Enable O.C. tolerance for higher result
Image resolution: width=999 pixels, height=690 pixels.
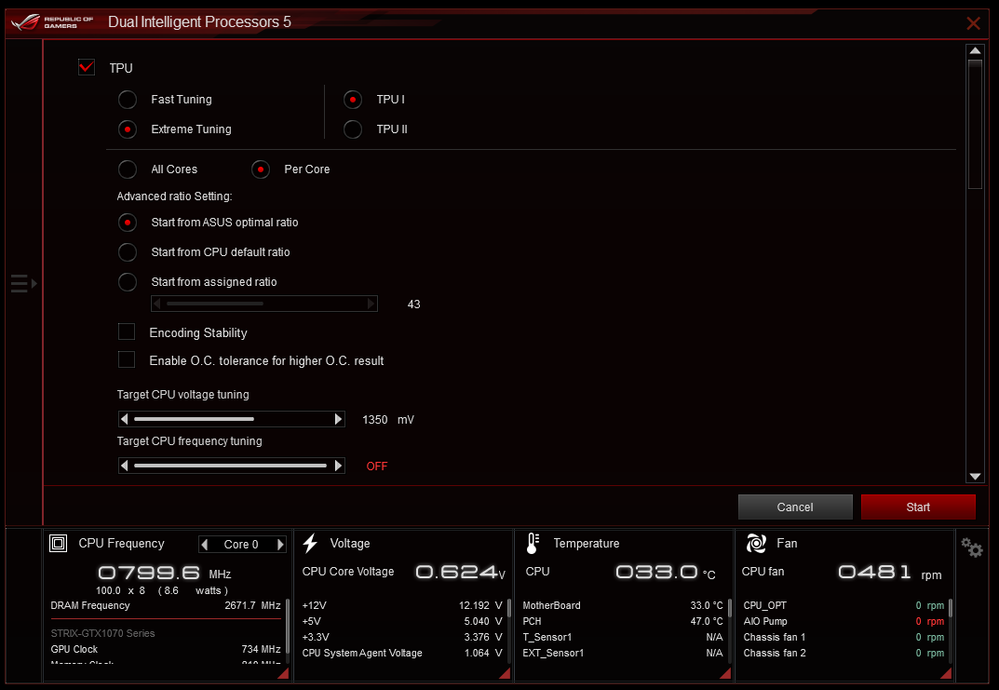pyautogui.click(x=127, y=360)
